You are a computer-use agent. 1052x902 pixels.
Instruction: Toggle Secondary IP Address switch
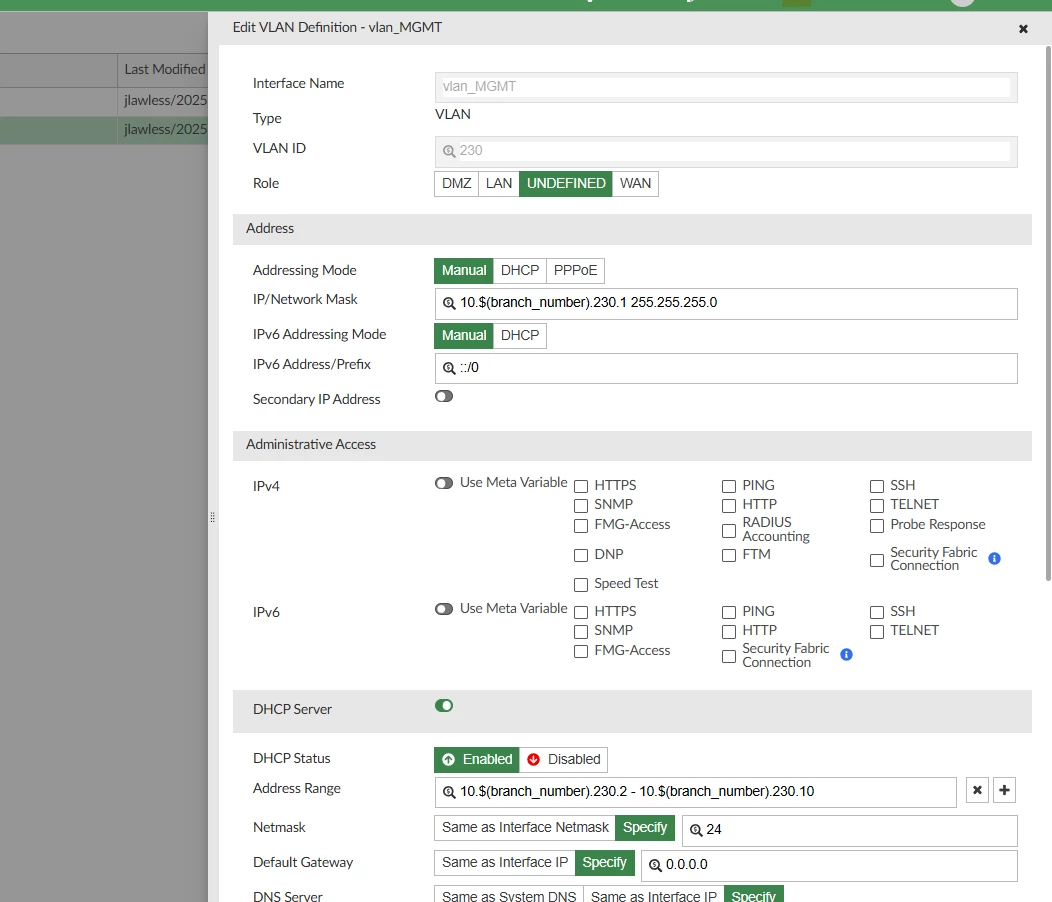[443, 396]
